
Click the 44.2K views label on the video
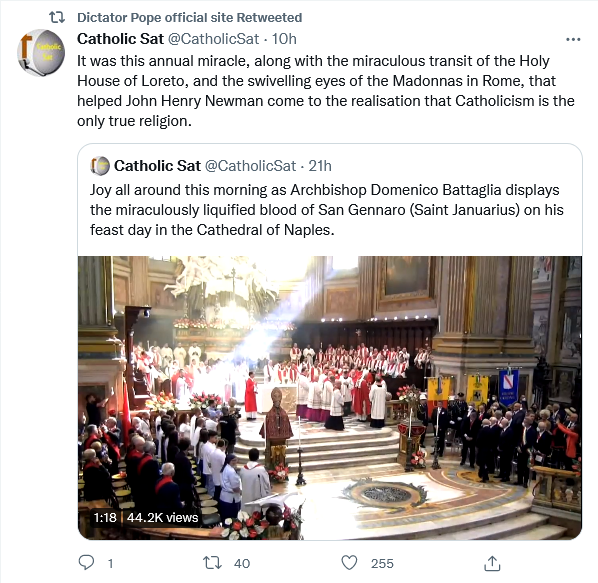(162, 517)
